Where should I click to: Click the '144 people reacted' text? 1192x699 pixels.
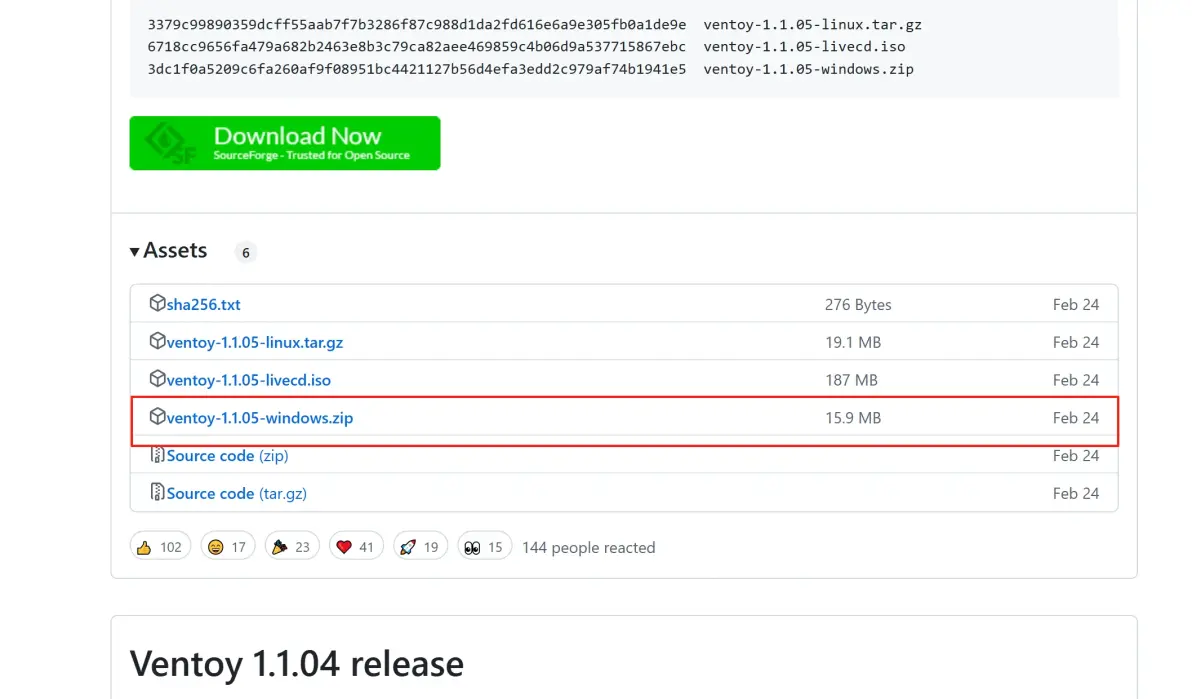tap(588, 548)
